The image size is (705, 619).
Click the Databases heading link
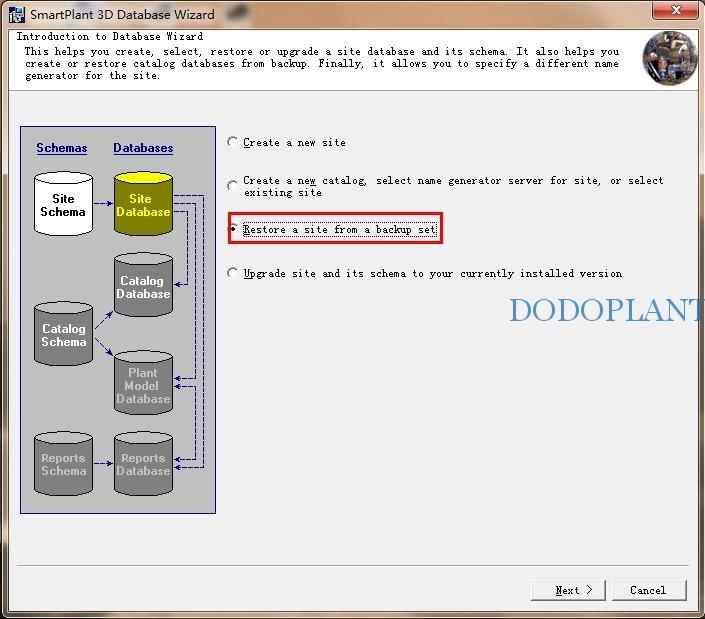[x=143, y=148]
